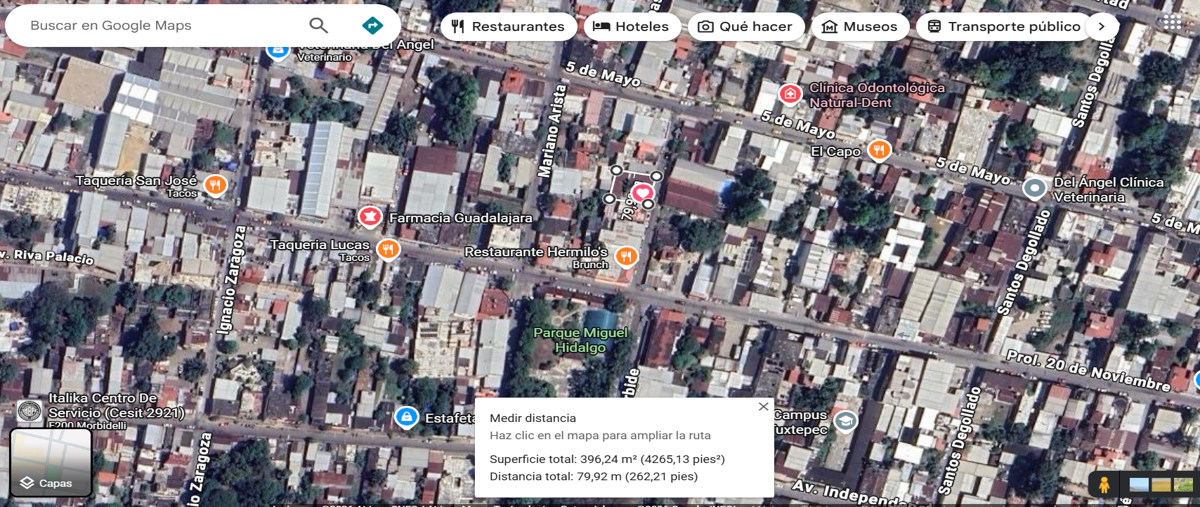
Task: Click the saved heart marker in measured area
Action: tap(641, 192)
